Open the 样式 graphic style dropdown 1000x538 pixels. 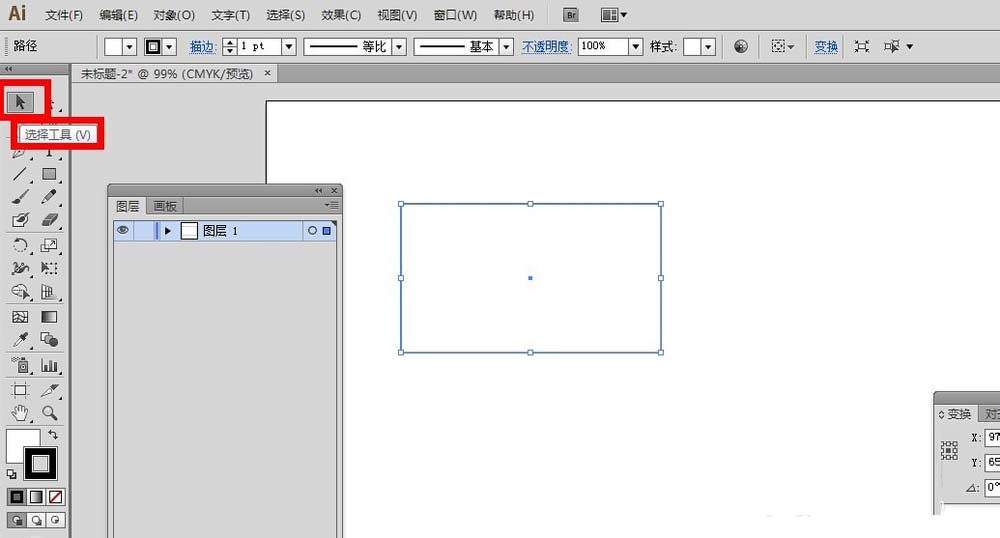pyautogui.click(x=708, y=47)
